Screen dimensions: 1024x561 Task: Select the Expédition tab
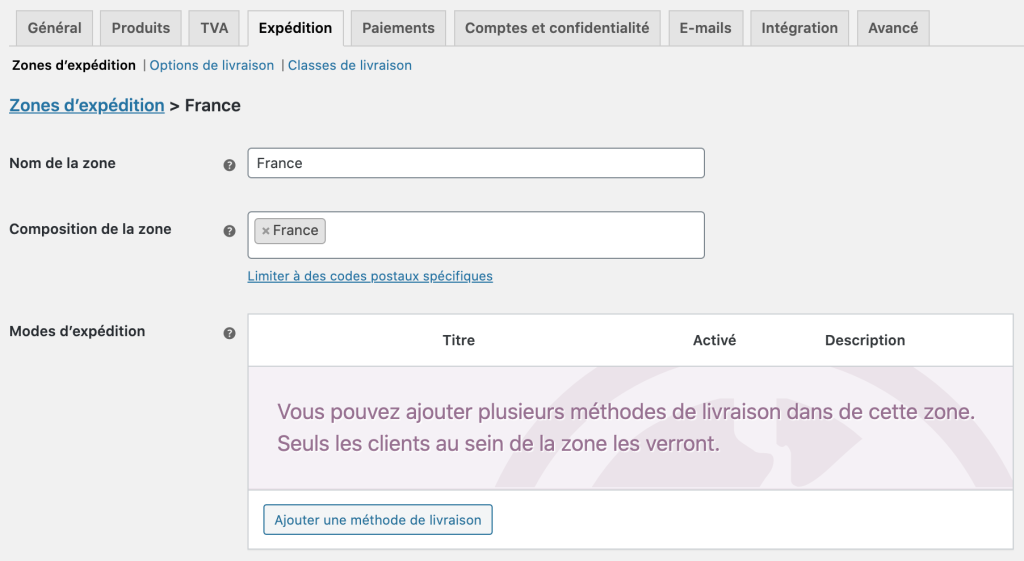pos(295,28)
